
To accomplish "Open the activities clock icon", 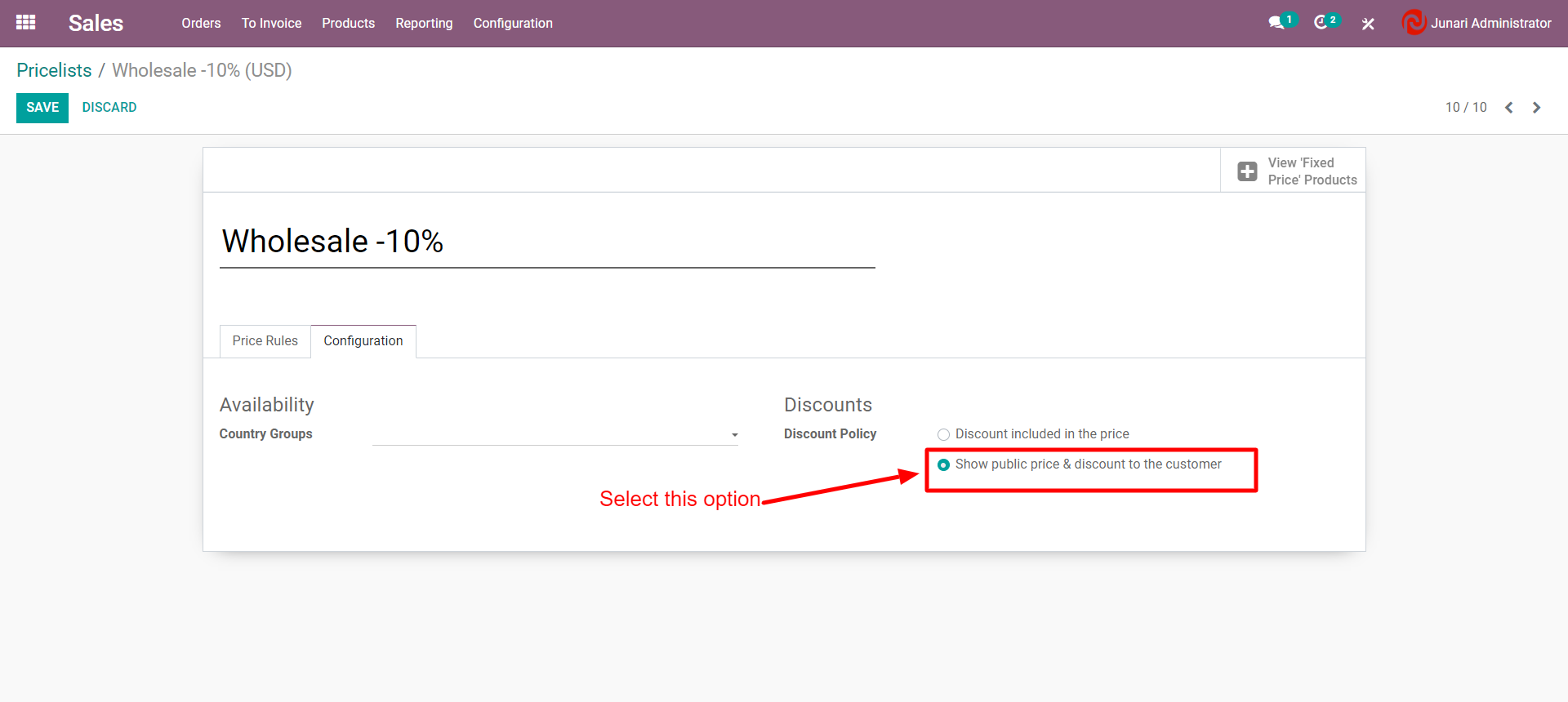I will click(x=1321, y=23).
